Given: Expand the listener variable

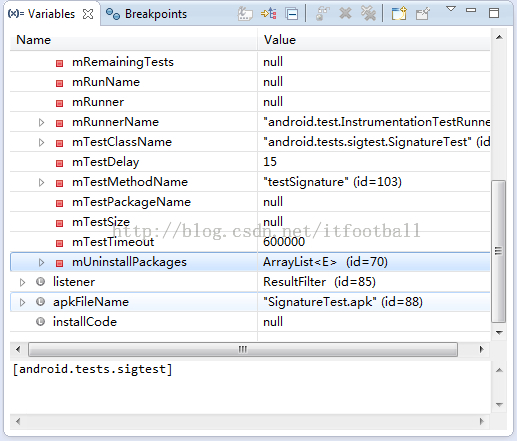Looking at the screenshot, I should (22, 282).
